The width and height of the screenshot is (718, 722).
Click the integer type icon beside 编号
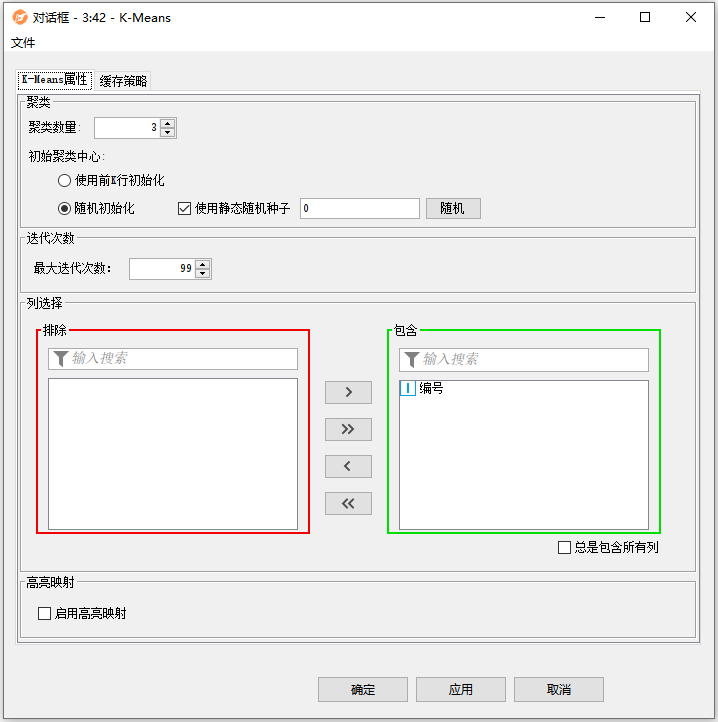[408, 388]
